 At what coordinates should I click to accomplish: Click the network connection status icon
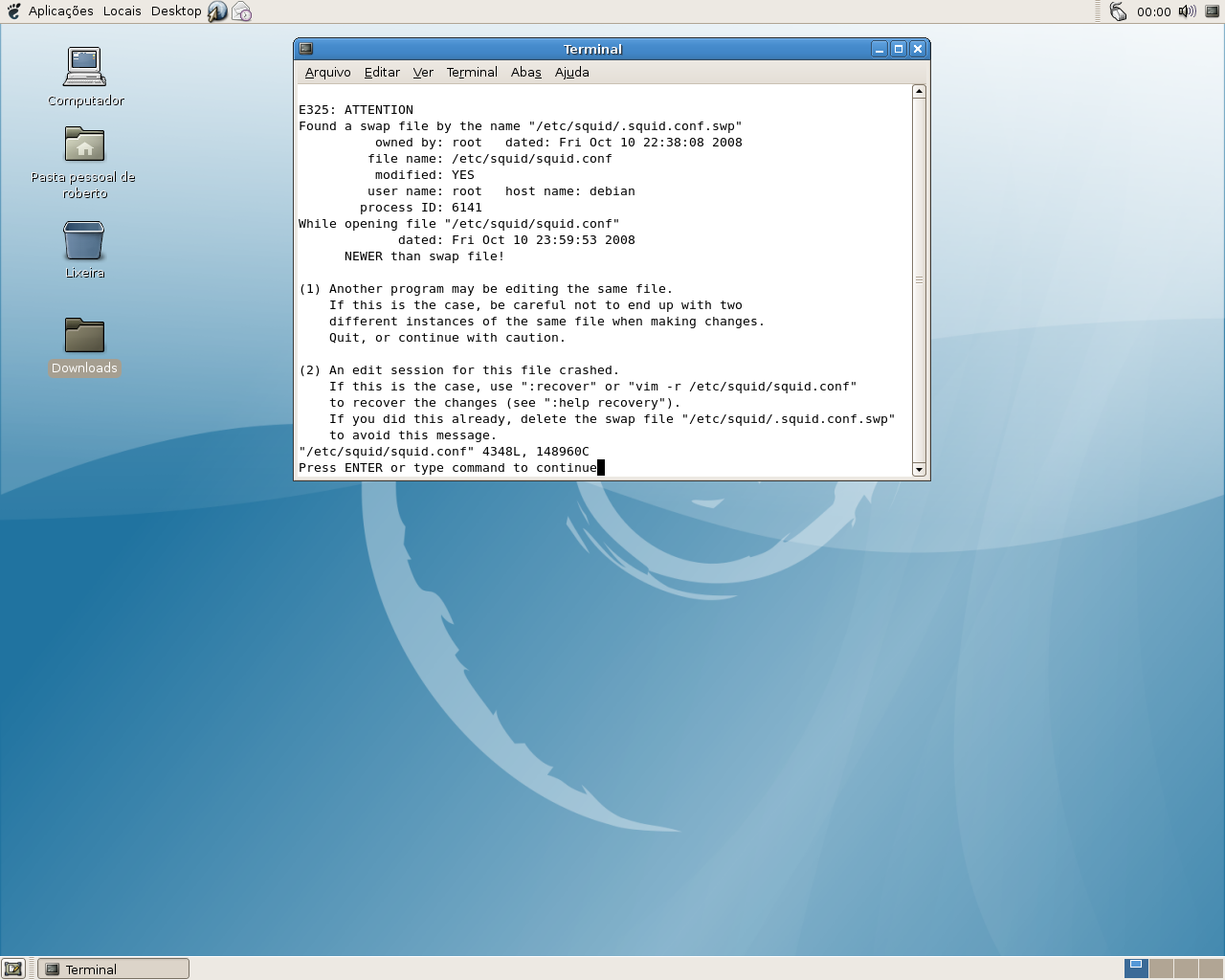coord(1118,11)
